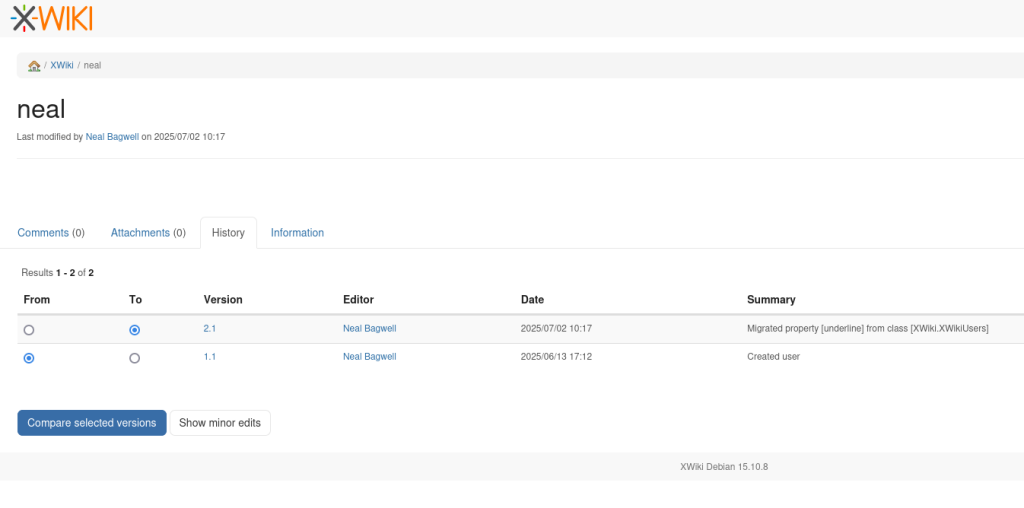Select the From radio for version 2.1
Screen dimensions: 1024x508
point(29,330)
